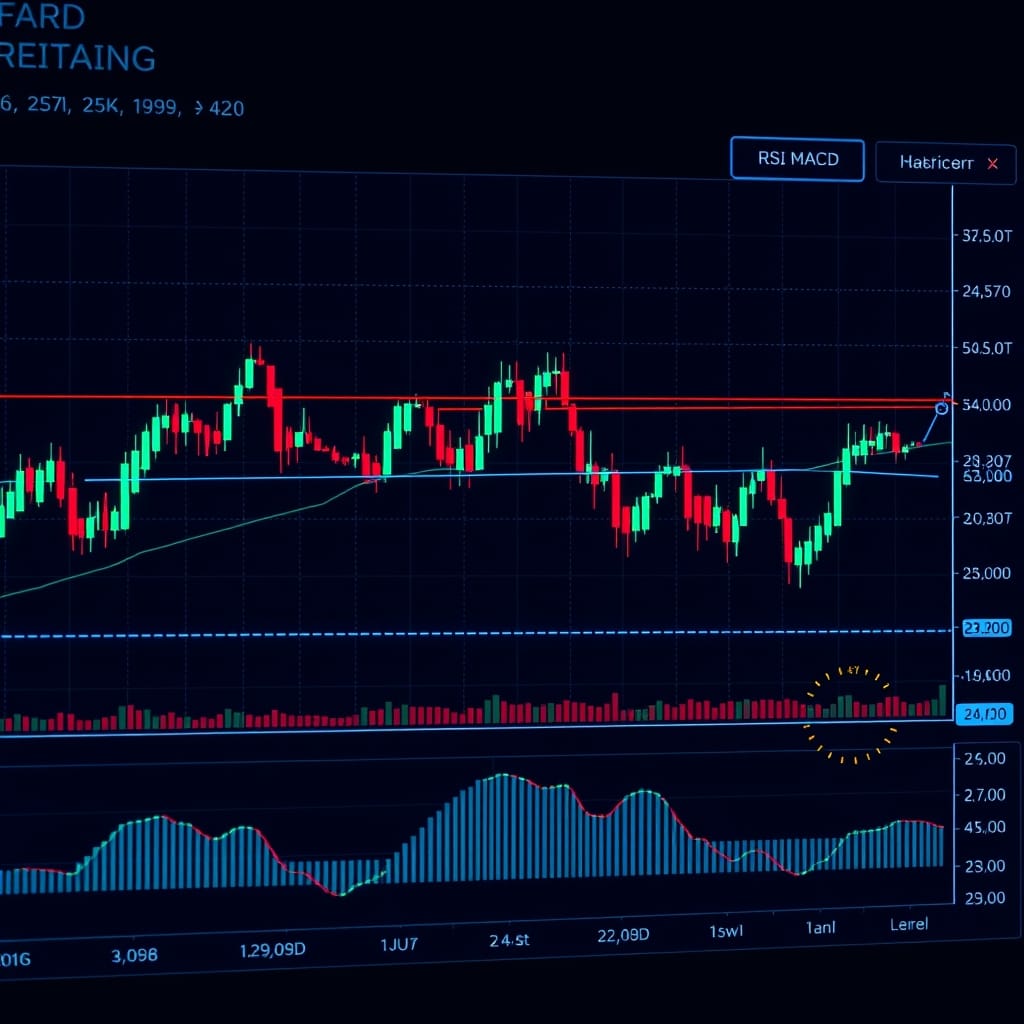The image size is (1024, 1024).
Task: Open the Habricerr tab
Action: (946, 163)
